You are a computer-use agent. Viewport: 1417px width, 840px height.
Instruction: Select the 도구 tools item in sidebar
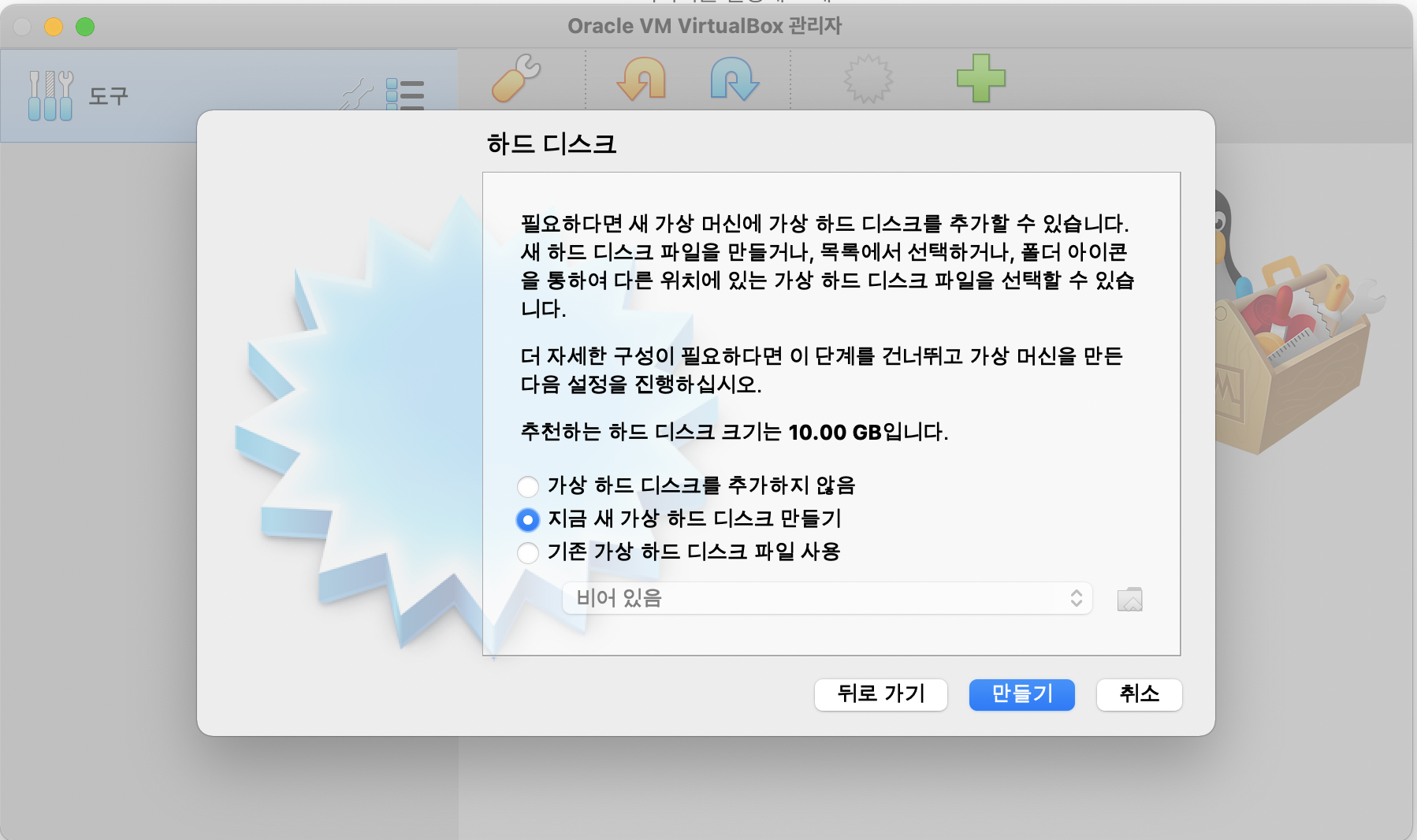229,95
